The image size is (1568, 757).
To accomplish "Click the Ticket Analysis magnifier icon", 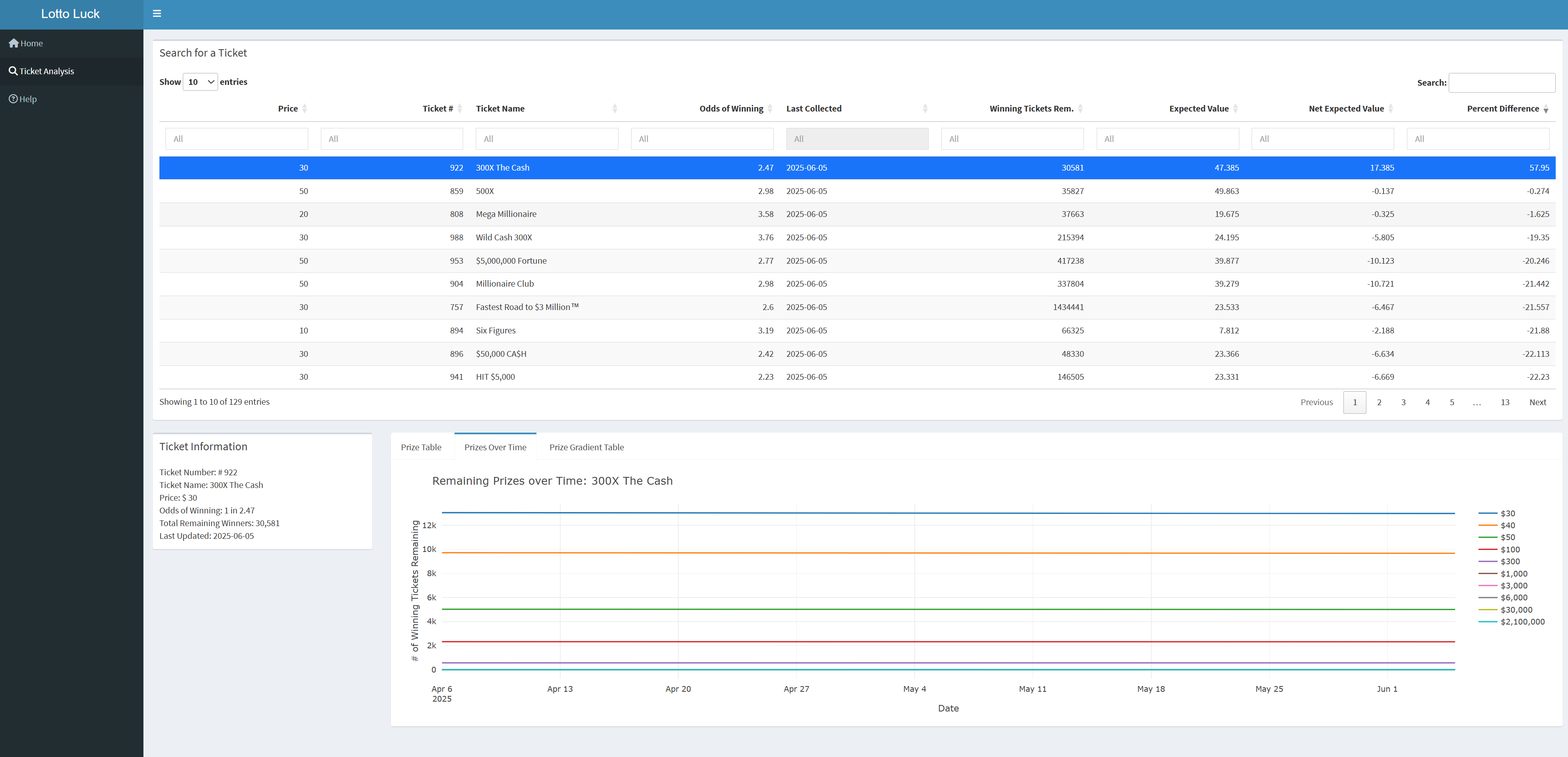I will point(13,71).
